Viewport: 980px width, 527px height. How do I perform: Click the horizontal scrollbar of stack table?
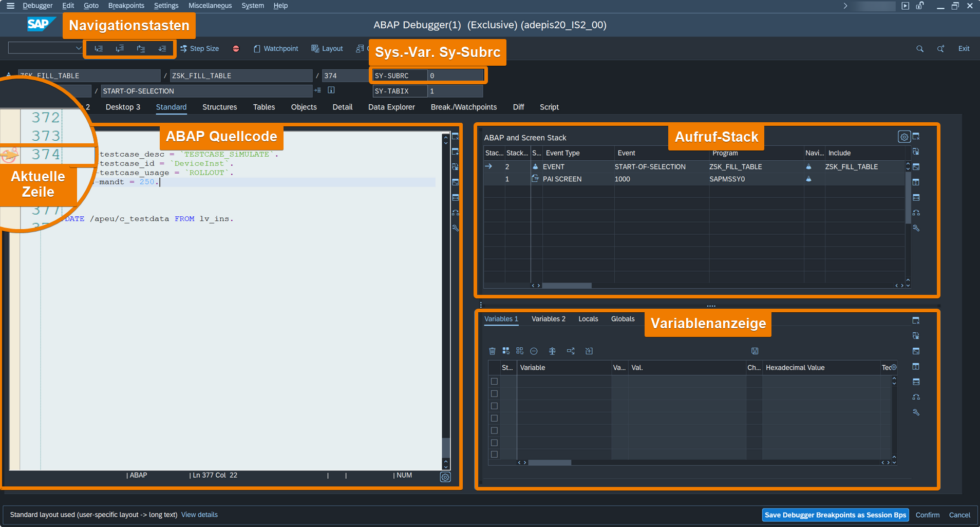pyautogui.click(x=566, y=286)
